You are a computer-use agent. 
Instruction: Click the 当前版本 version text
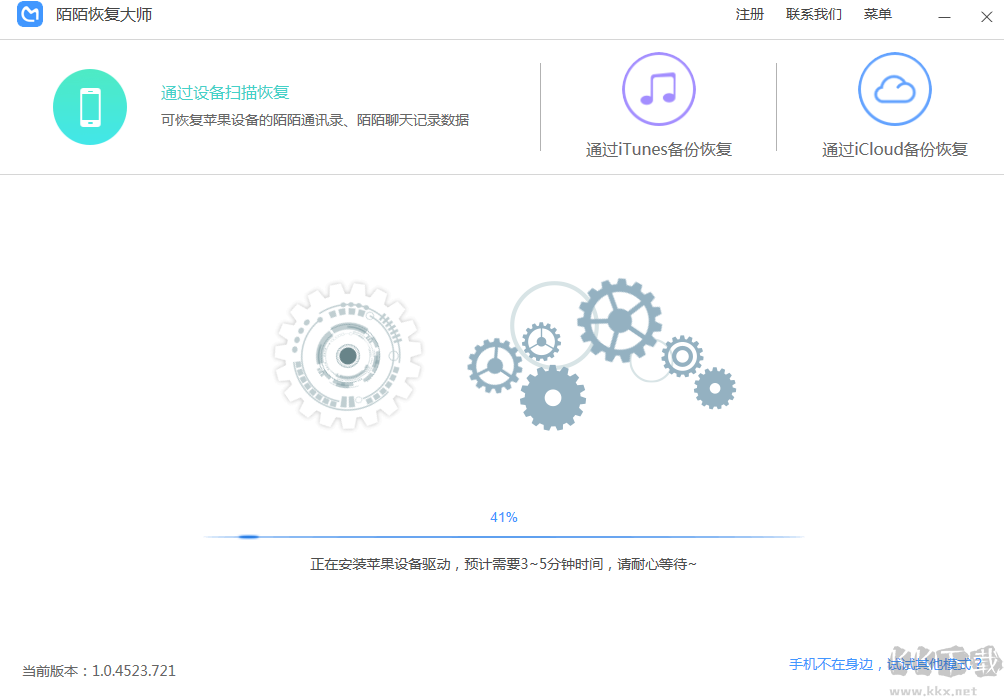click(98, 671)
